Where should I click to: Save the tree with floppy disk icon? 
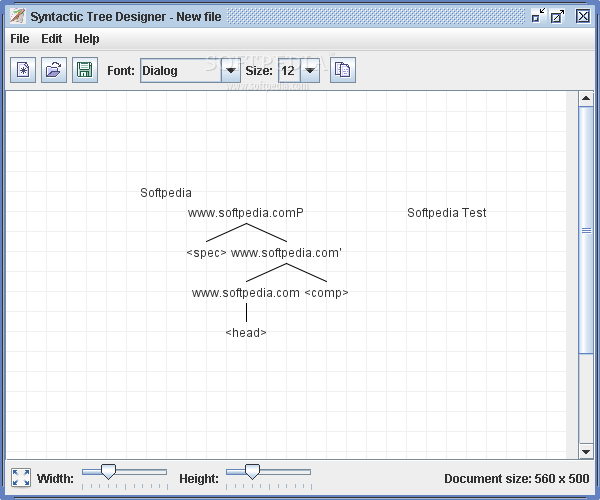pos(85,70)
